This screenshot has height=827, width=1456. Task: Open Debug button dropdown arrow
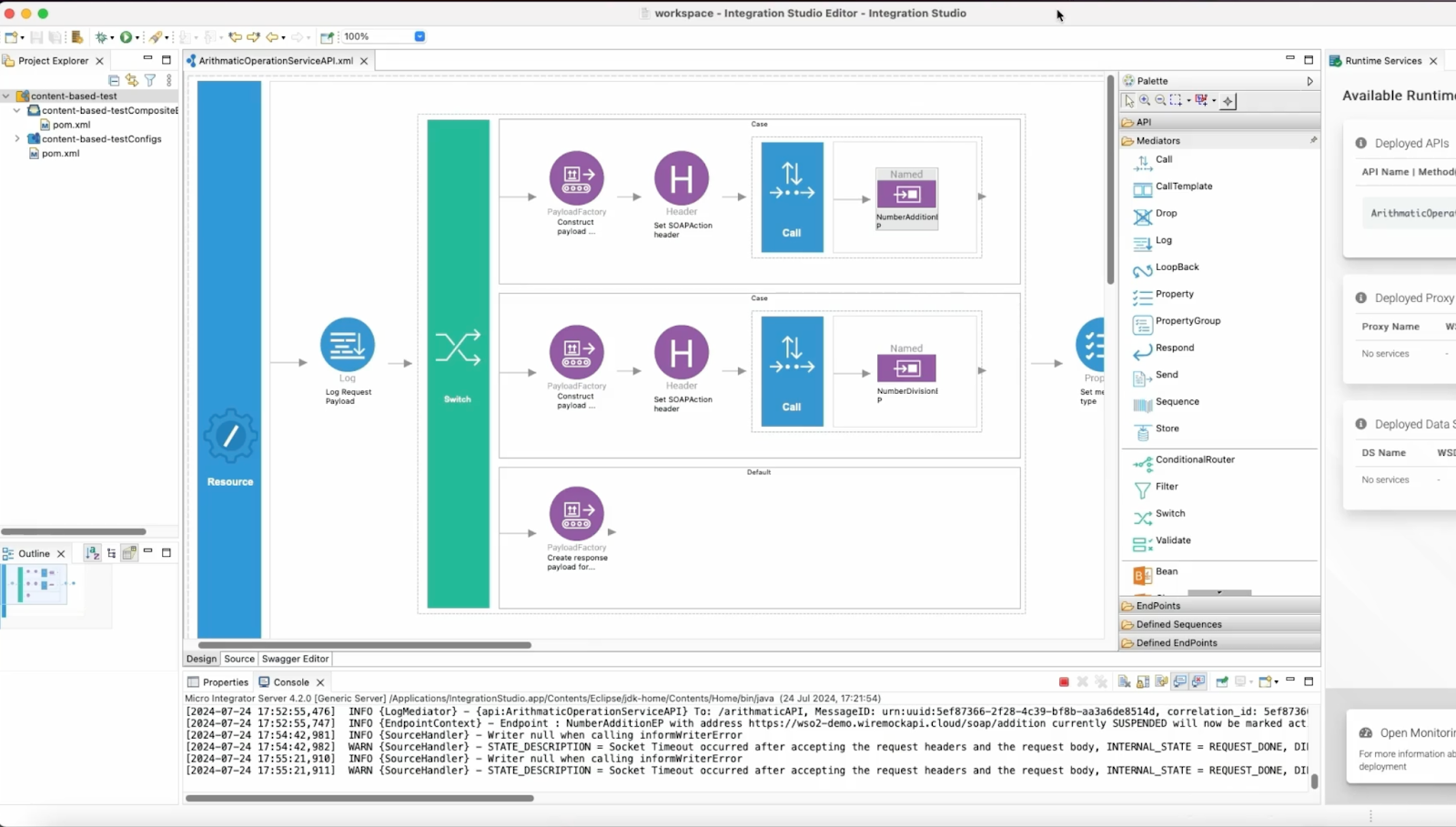click(x=112, y=38)
